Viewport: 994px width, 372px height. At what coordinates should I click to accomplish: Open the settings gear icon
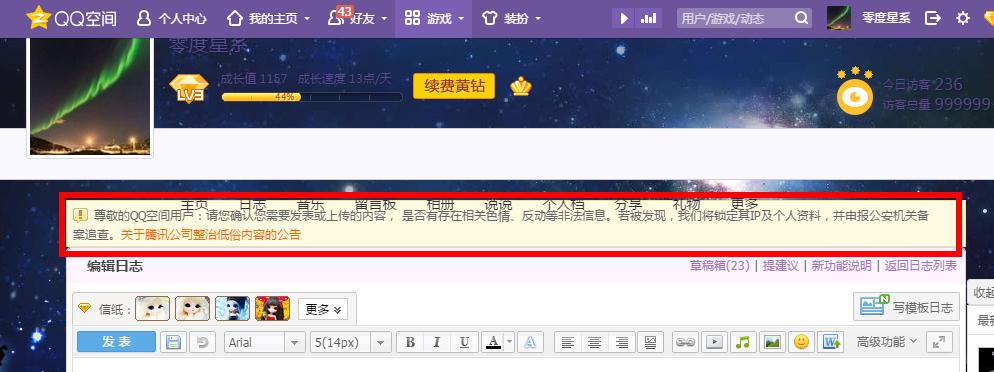tap(962, 18)
